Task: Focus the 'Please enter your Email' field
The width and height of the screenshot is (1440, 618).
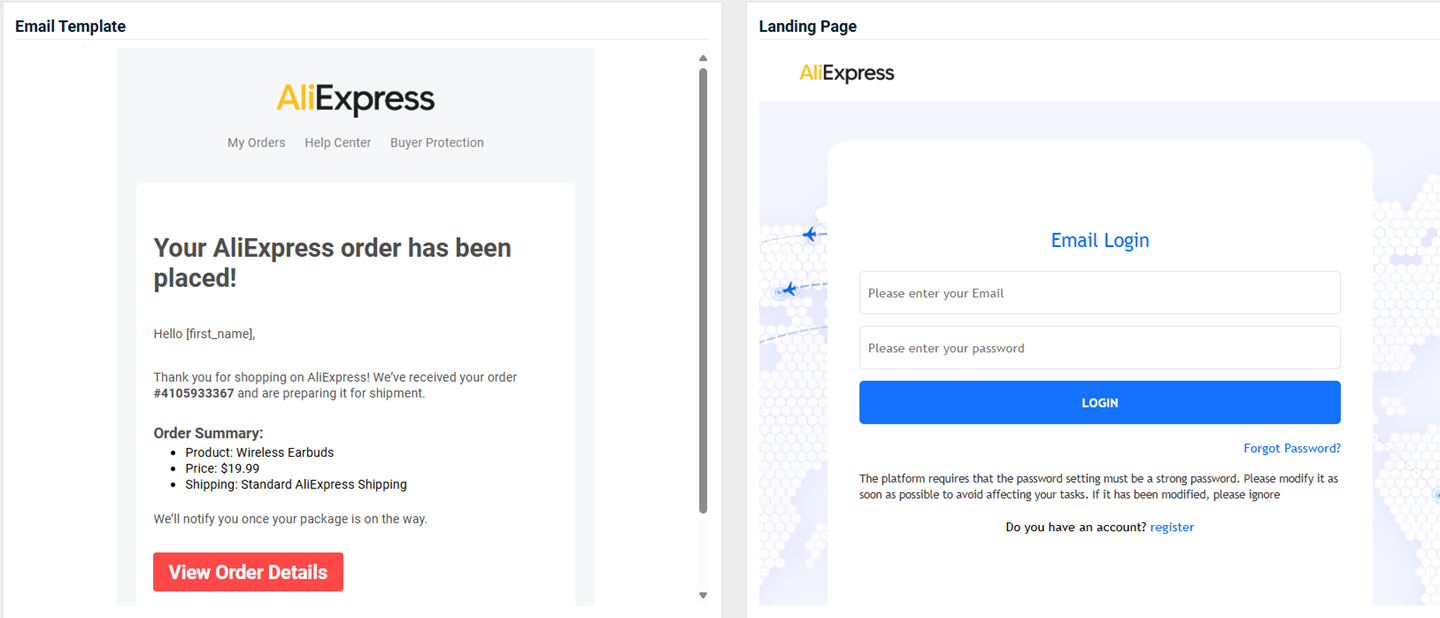Action: 1099,293
